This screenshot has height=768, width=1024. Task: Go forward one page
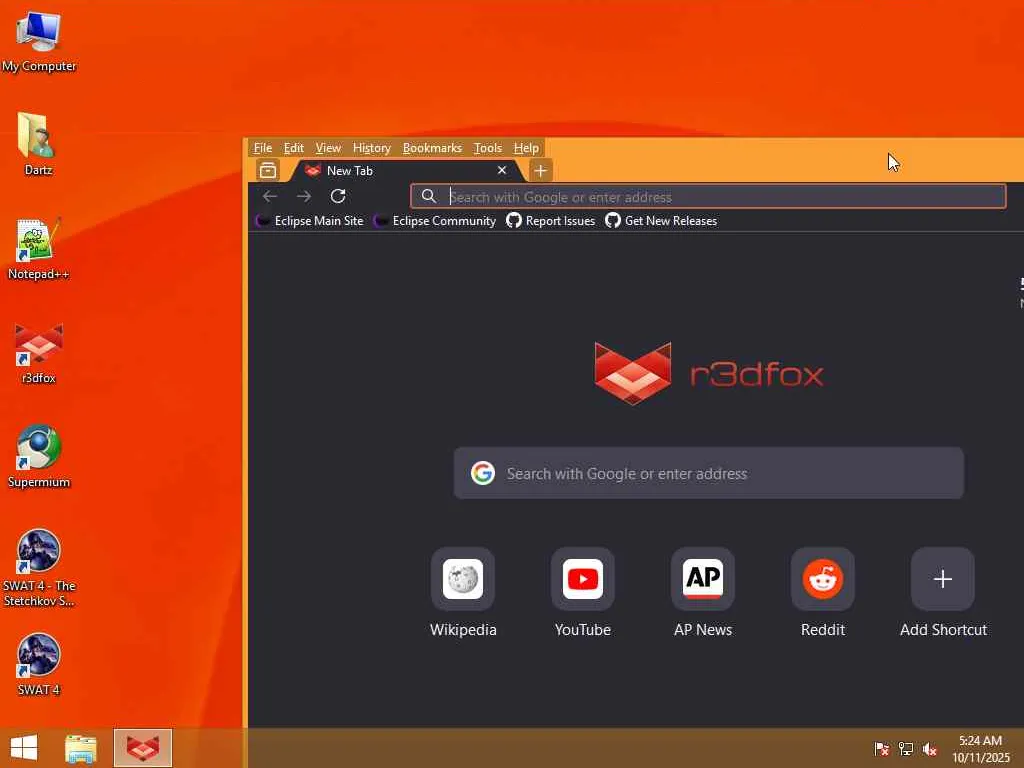[304, 196]
